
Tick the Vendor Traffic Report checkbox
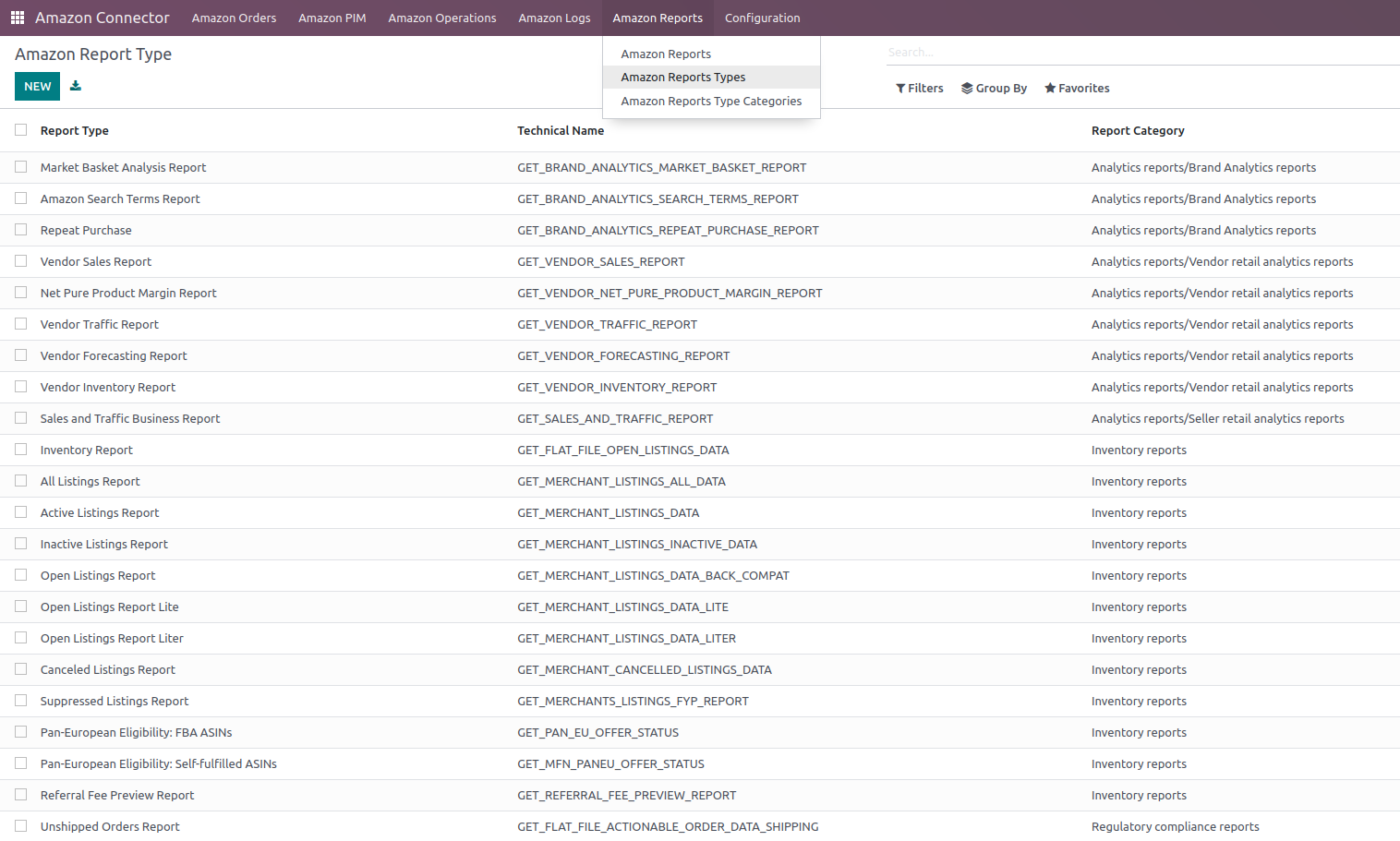[21, 324]
